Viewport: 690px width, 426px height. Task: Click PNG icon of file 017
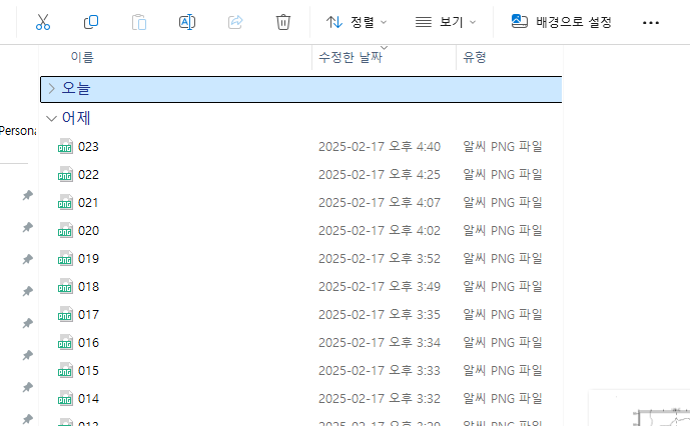66,315
